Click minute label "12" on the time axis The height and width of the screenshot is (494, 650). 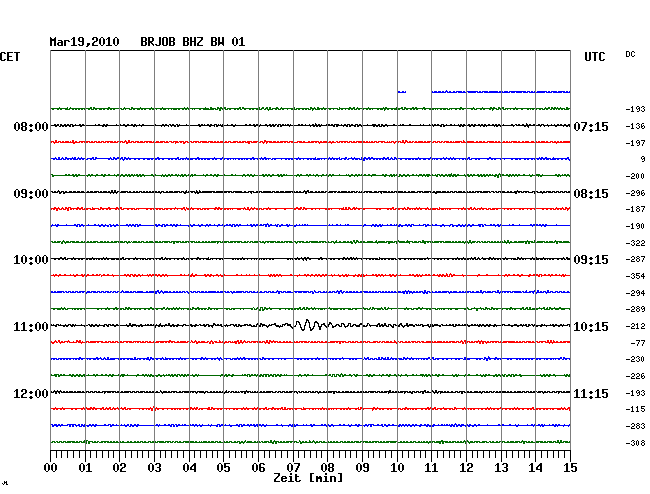click(466, 468)
